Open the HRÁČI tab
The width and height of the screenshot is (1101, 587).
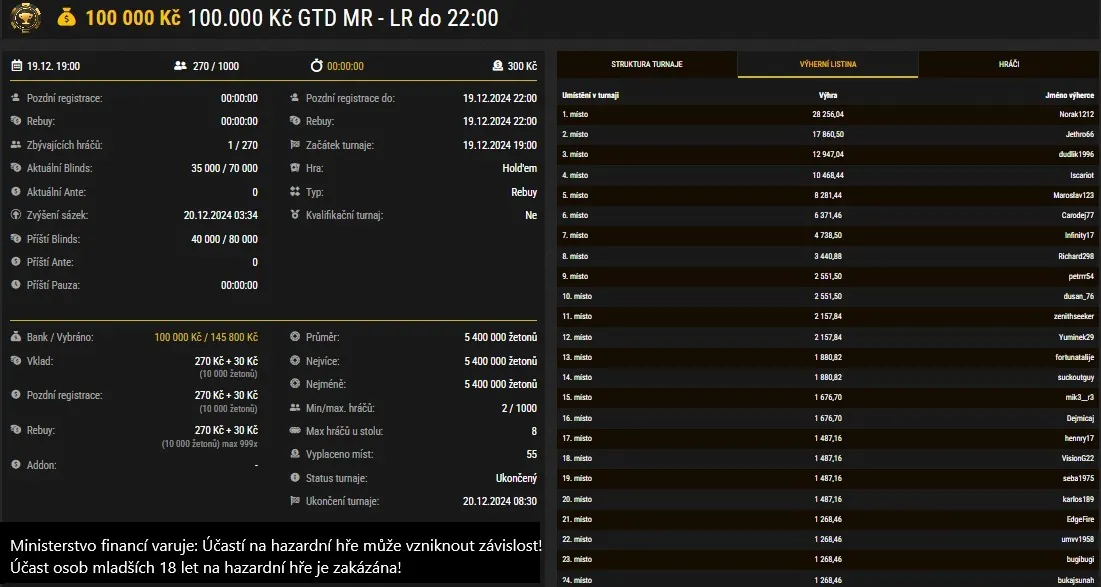pyautogui.click(x=1008, y=63)
